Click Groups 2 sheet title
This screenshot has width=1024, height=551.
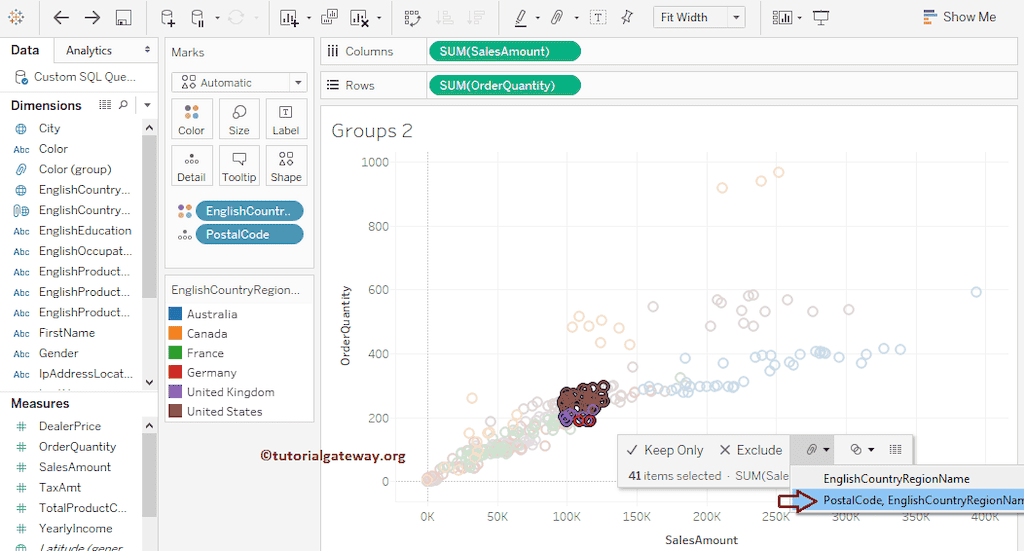coord(372,131)
